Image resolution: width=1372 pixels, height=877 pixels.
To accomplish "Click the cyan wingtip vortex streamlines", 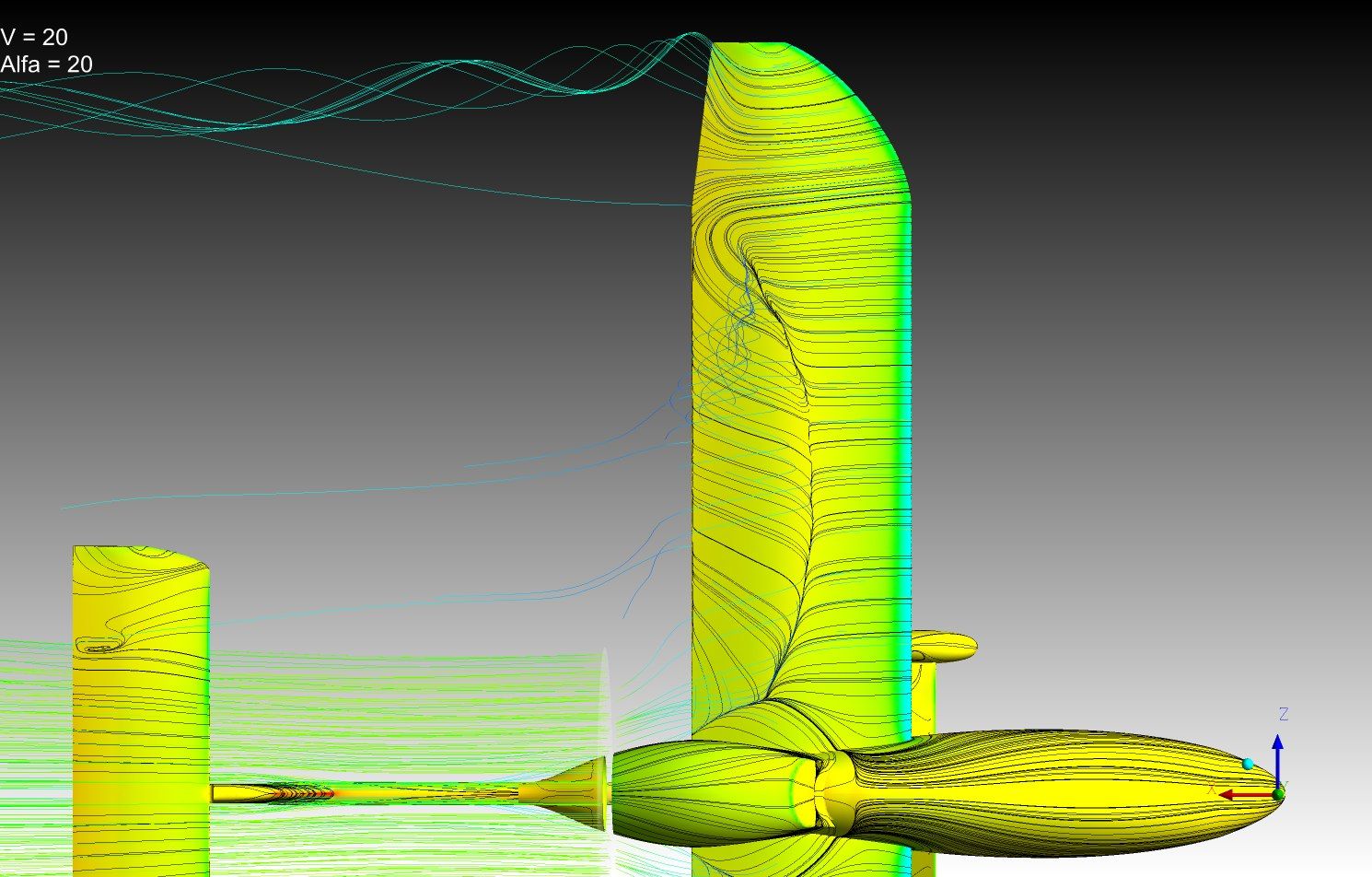I will point(368,92).
